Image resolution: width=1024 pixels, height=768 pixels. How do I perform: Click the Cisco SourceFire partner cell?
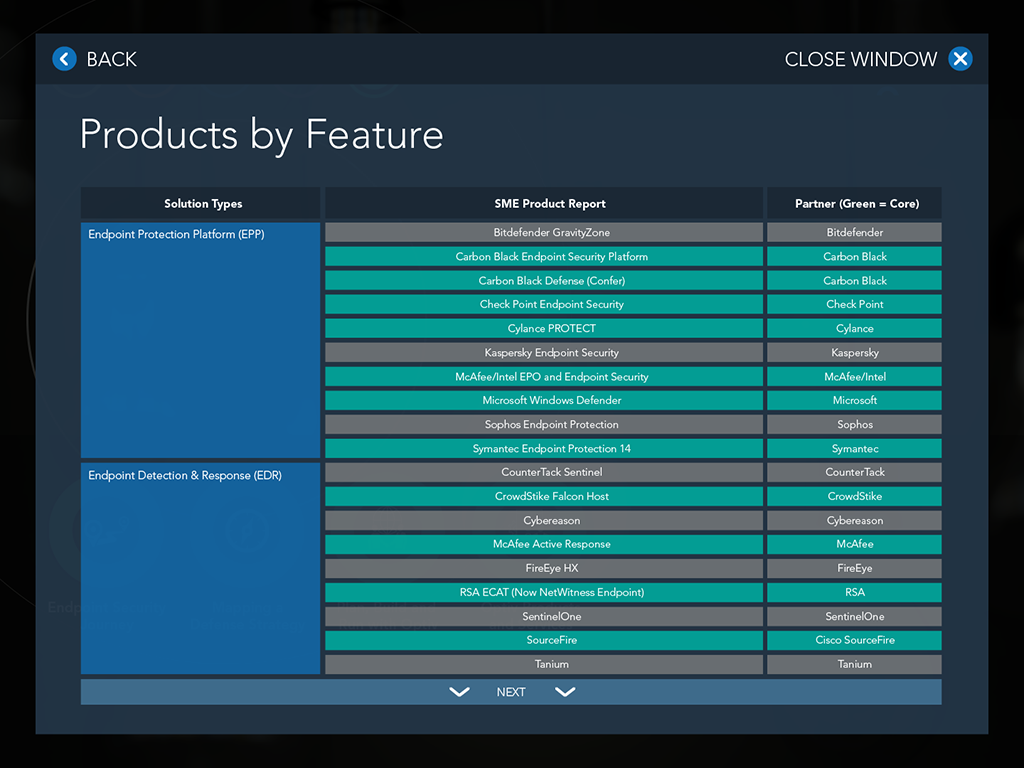(x=854, y=640)
